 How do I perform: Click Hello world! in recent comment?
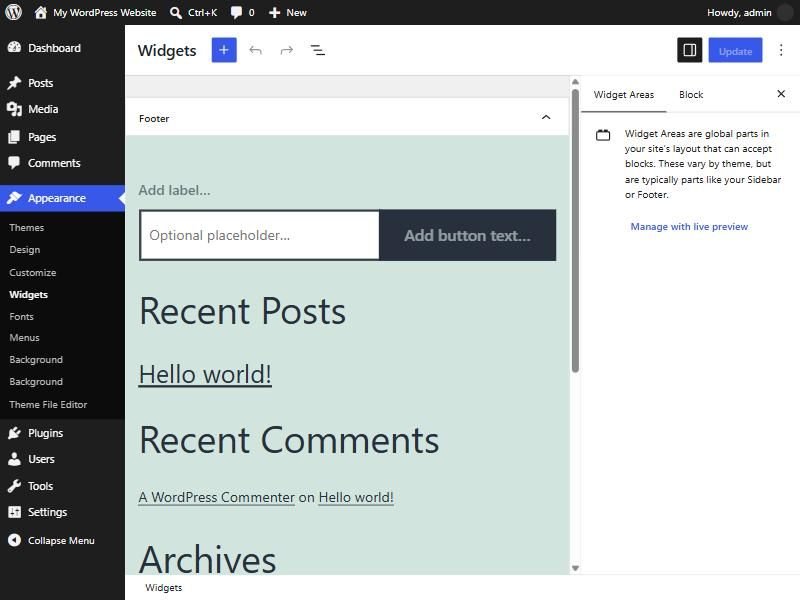pyautogui.click(x=356, y=497)
